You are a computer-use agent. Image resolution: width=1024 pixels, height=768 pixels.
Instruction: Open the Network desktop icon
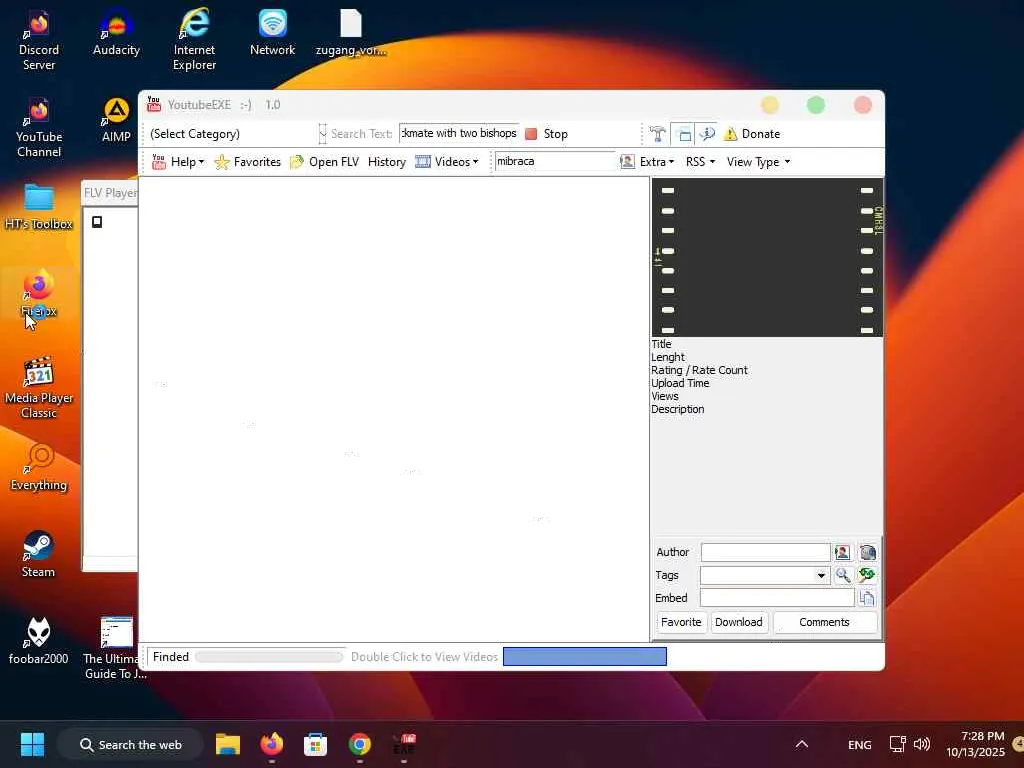point(272,34)
